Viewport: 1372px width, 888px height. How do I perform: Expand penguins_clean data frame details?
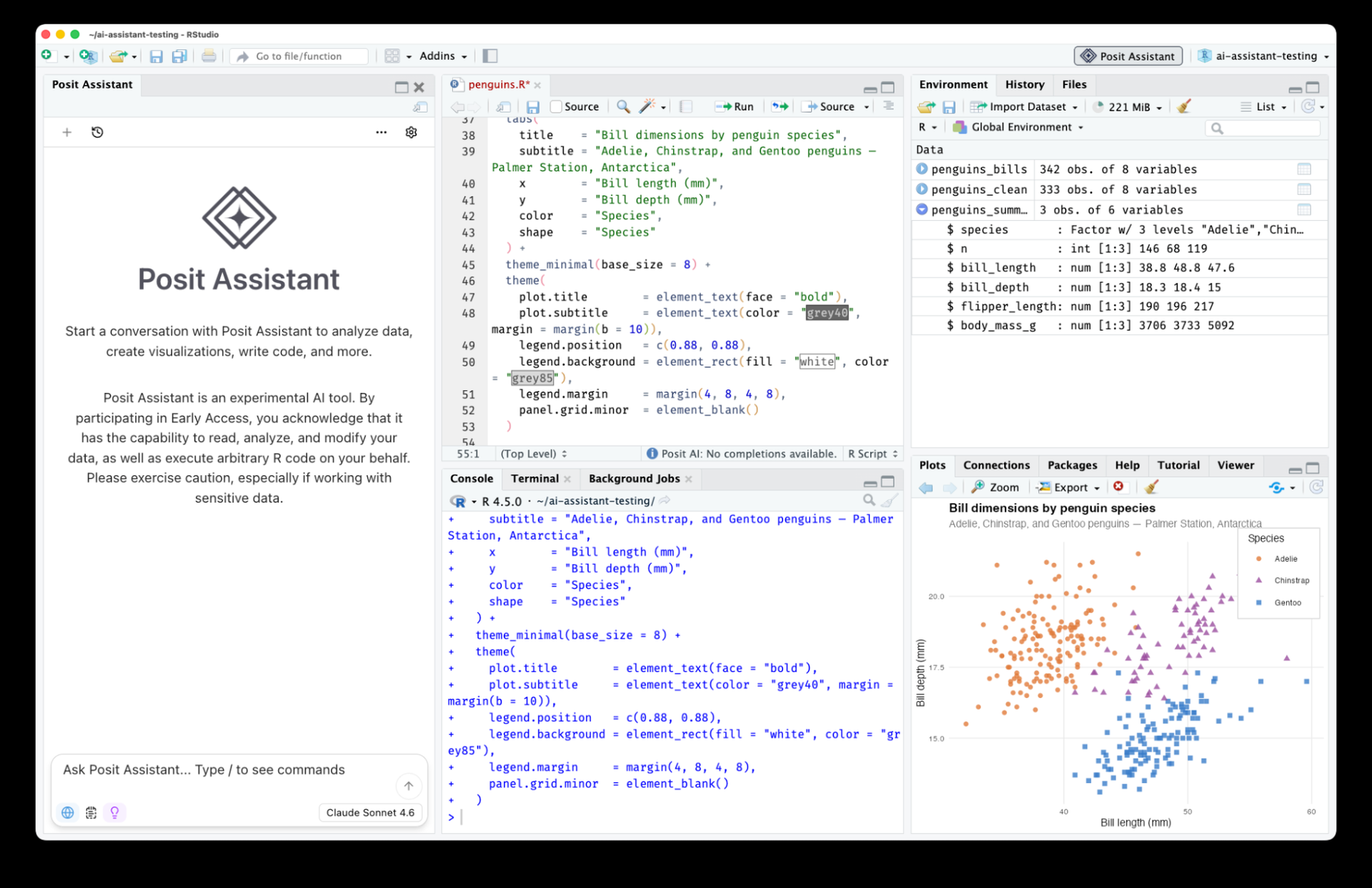click(922, 189)
